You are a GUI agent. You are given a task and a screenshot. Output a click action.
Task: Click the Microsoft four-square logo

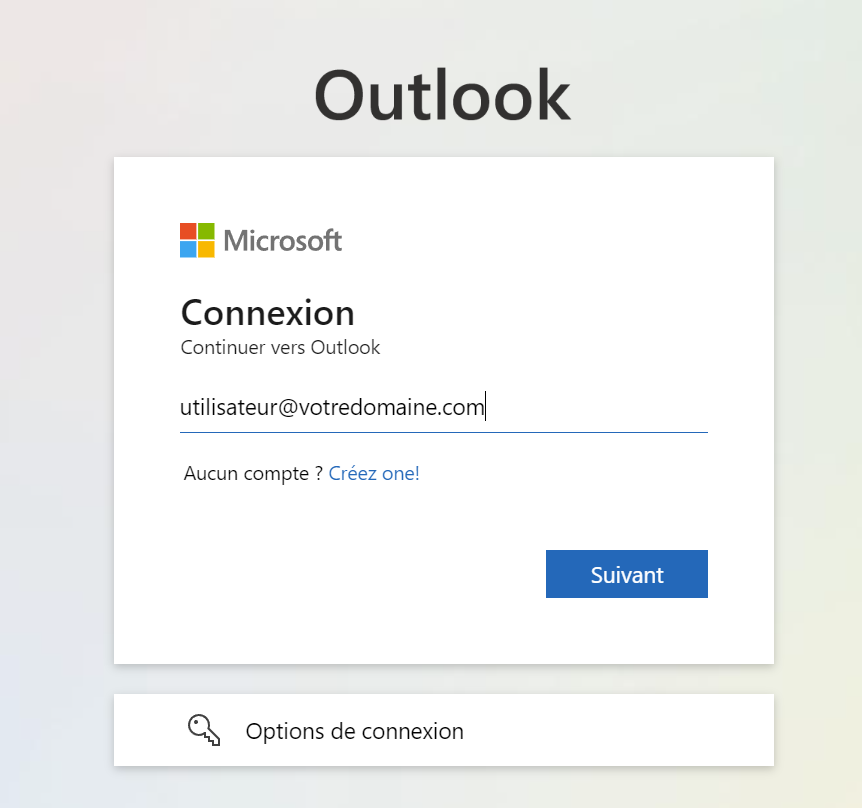(197, 240)
